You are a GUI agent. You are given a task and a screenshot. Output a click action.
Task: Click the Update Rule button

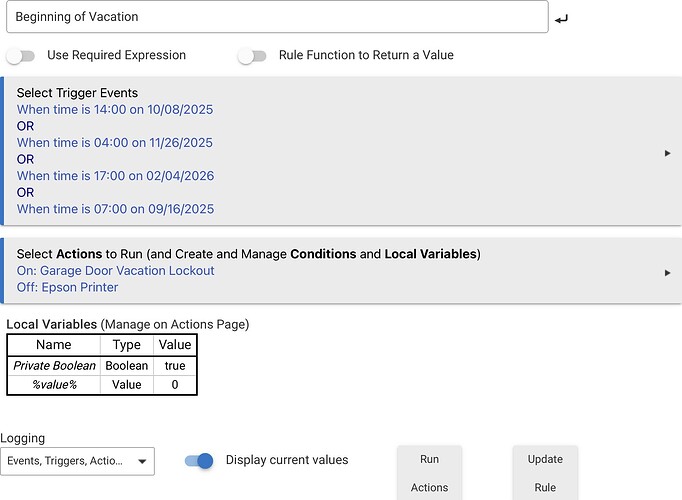tap(545, 473)
